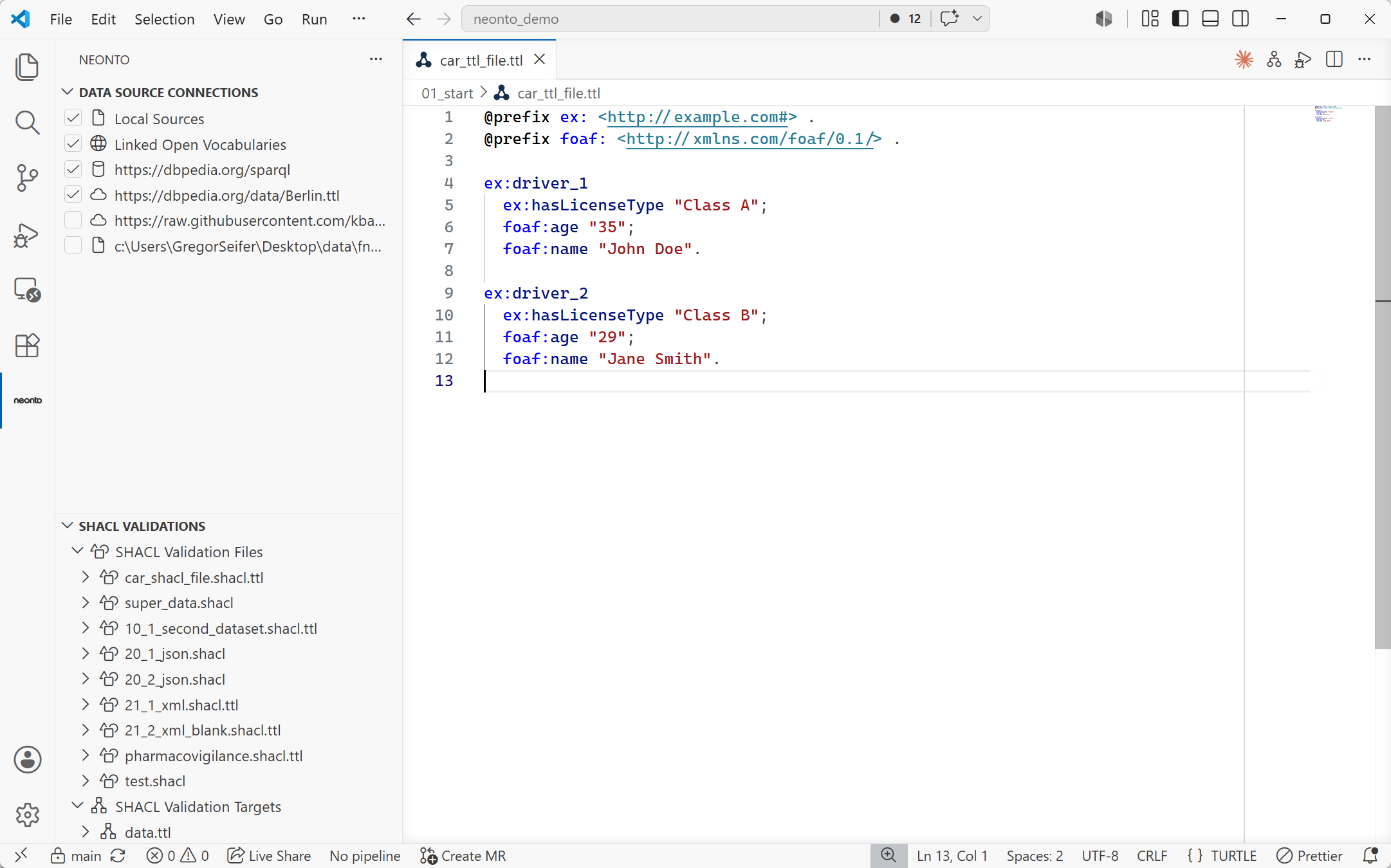Open NEONTO panel more actions ellipsis
Viewport: 1391px width, 868px height.
[376, 60]
